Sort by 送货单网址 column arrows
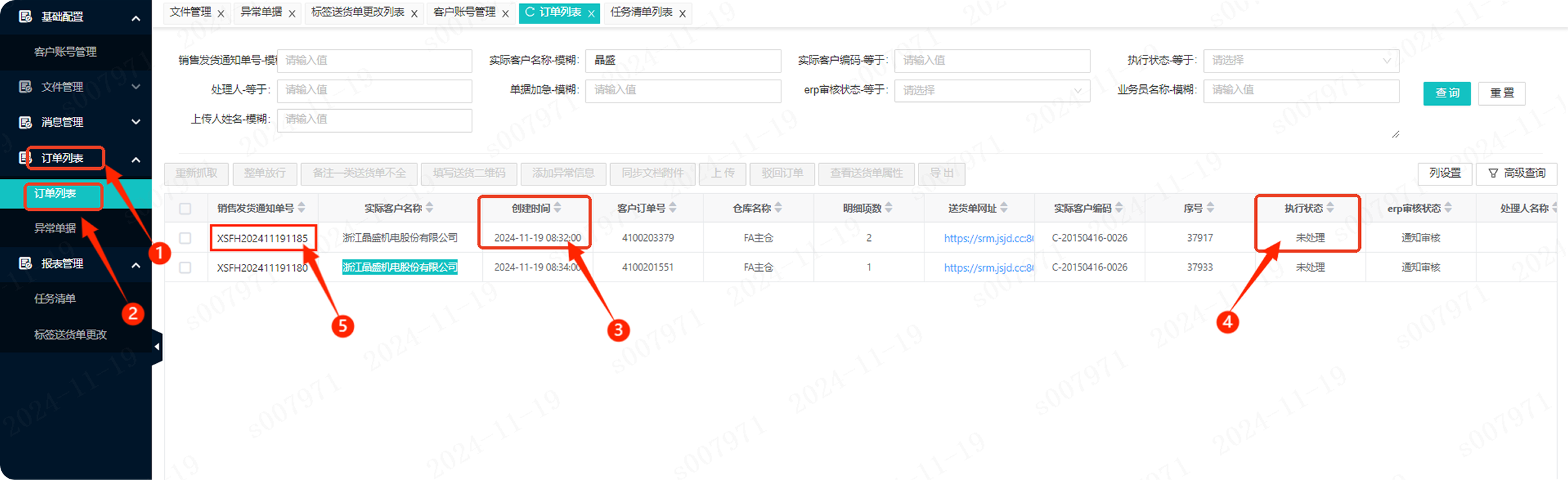 pyautogui.click(x=1004, y=208)
